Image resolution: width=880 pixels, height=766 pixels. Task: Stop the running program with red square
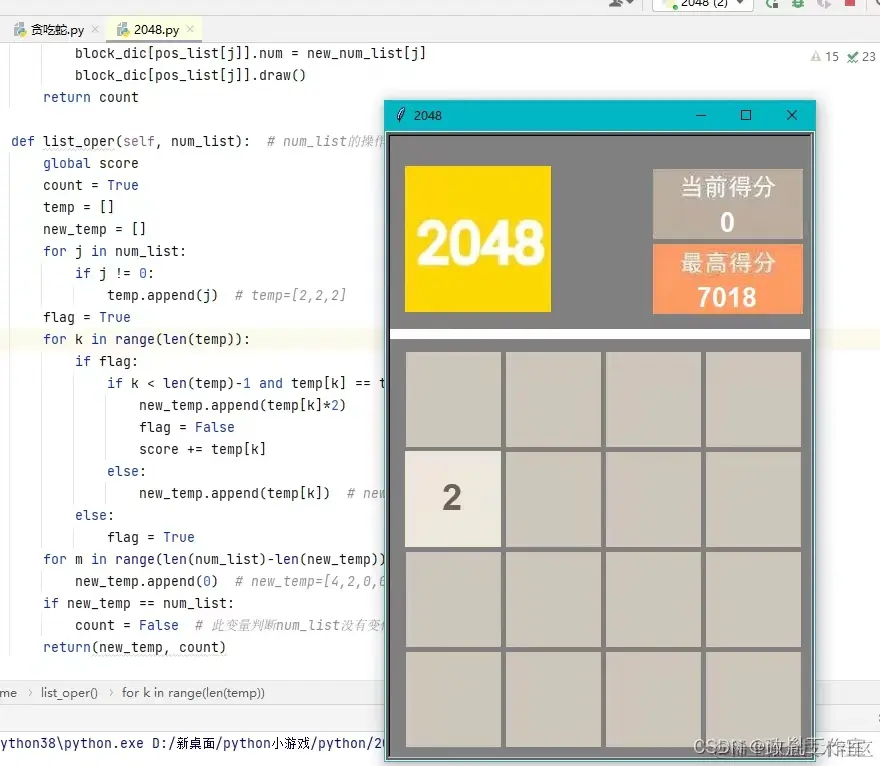click(x=850, y=3)
